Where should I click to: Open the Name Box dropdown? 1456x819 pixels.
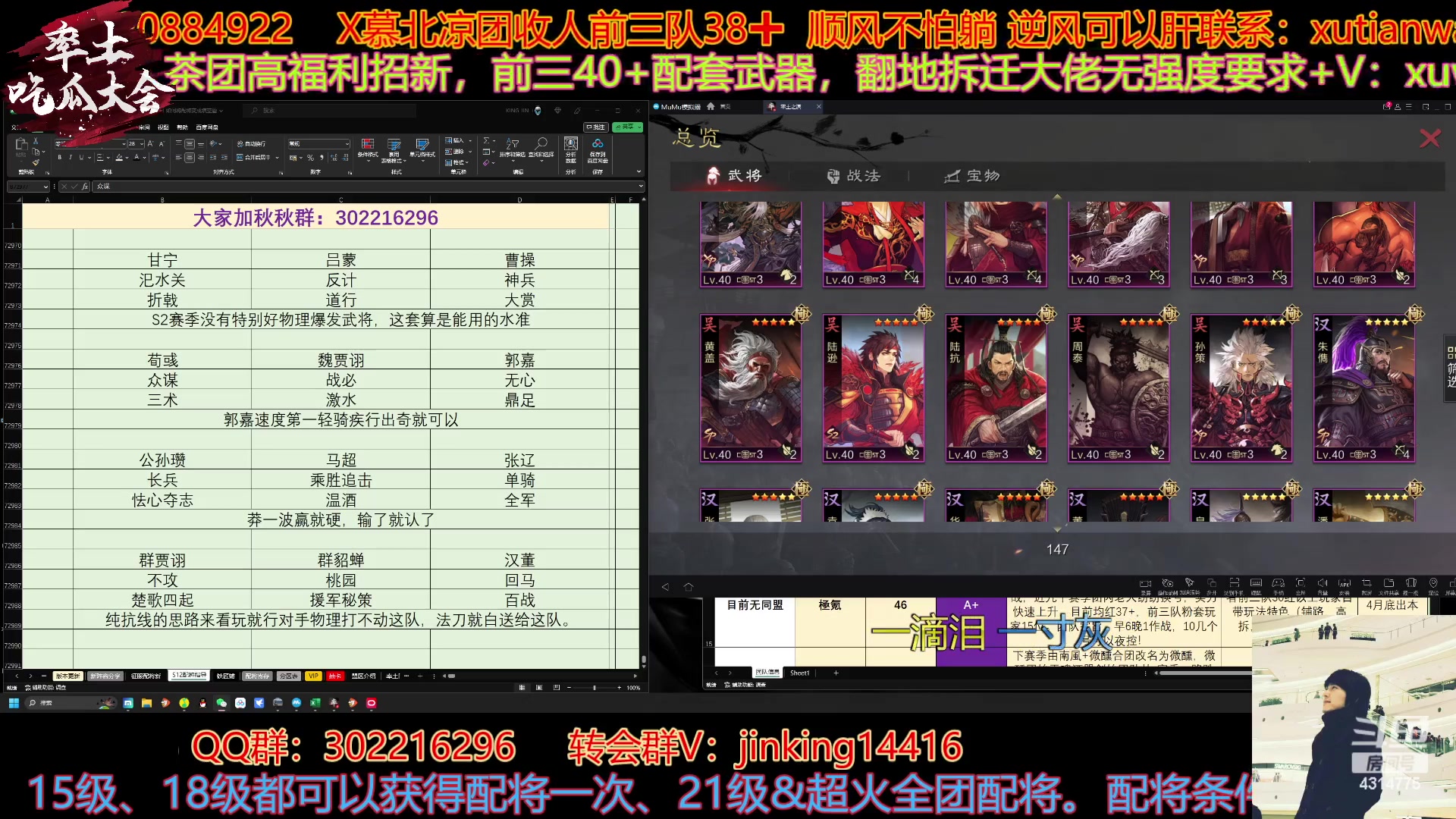(45, 187)
